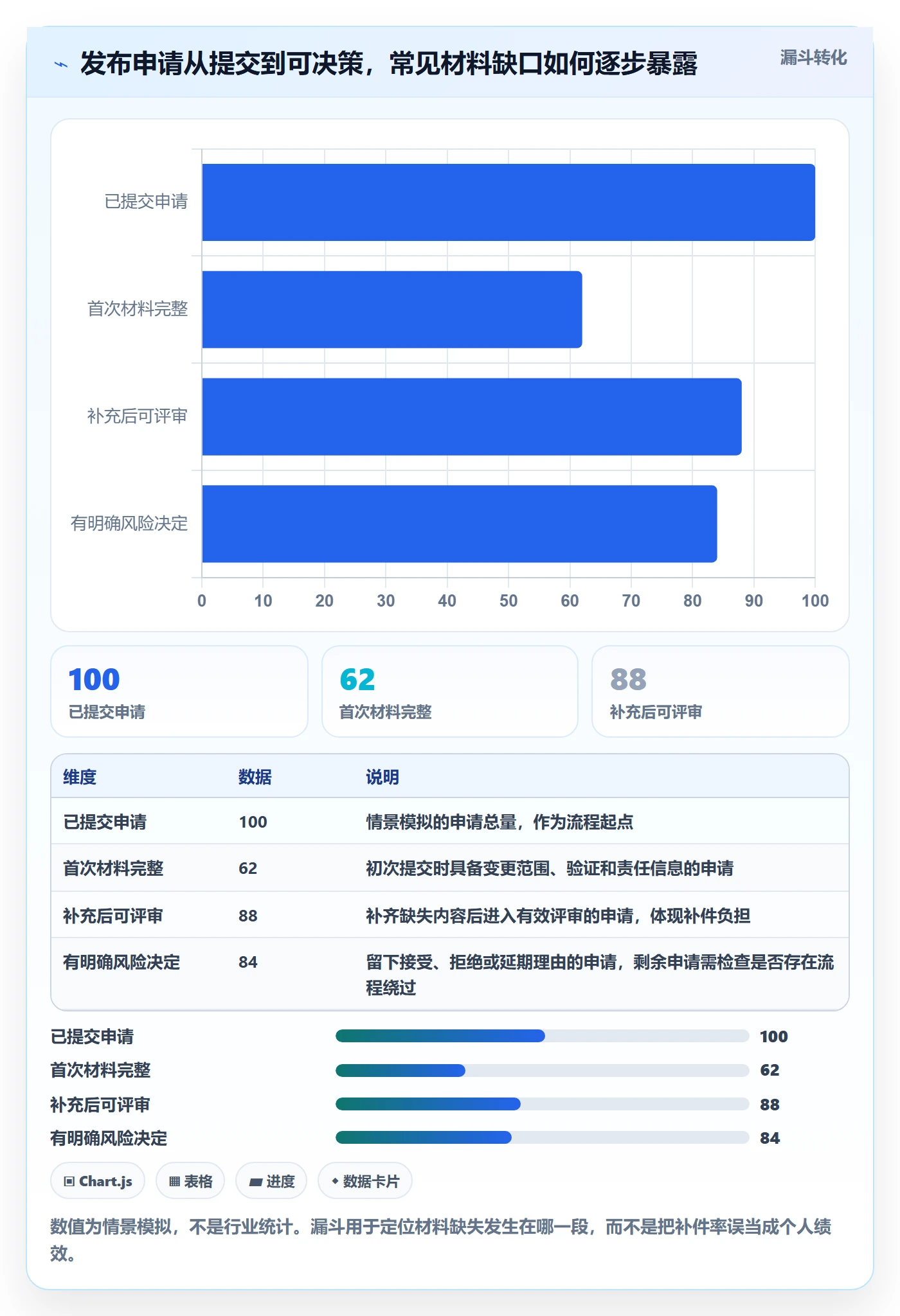
Task: Select the 表格 chip
Action: tap(190, 1181)
